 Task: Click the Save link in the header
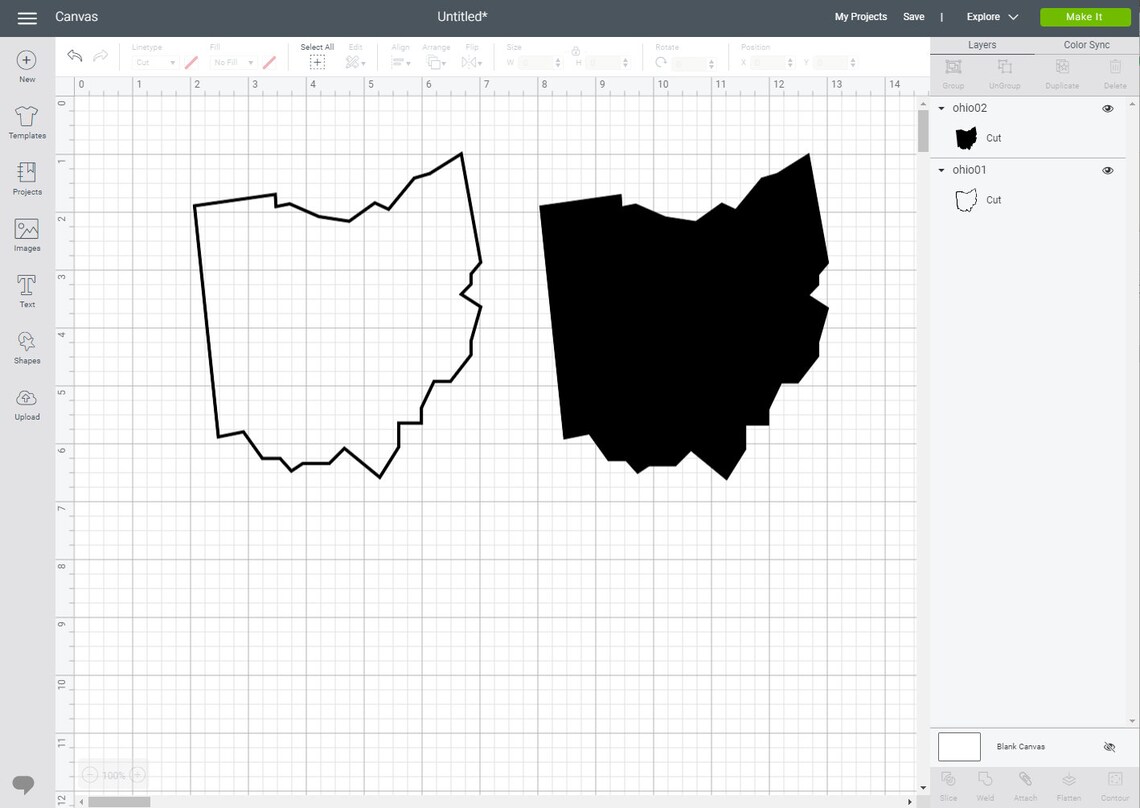click(913, 17)
